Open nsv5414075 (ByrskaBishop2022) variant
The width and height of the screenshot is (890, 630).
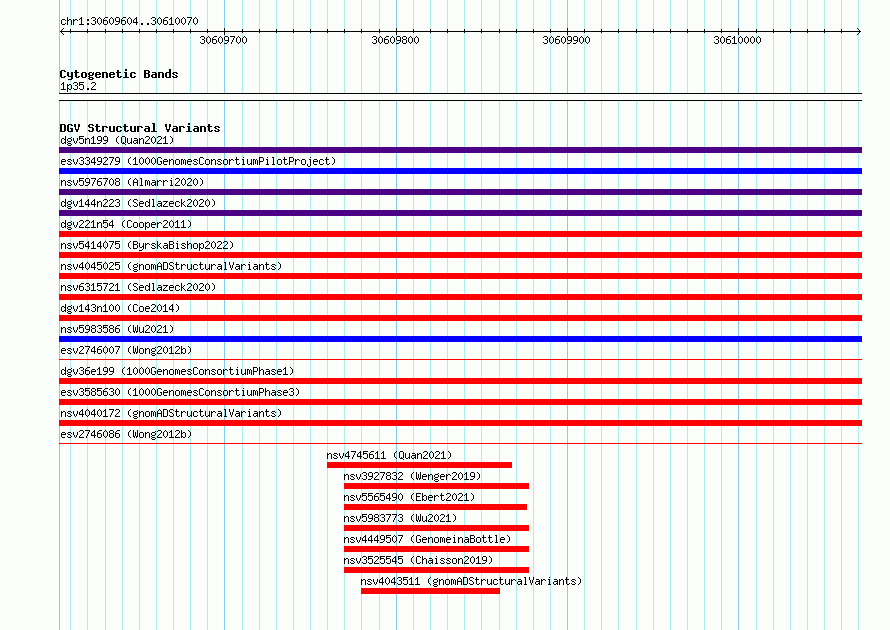click(147, 245)
